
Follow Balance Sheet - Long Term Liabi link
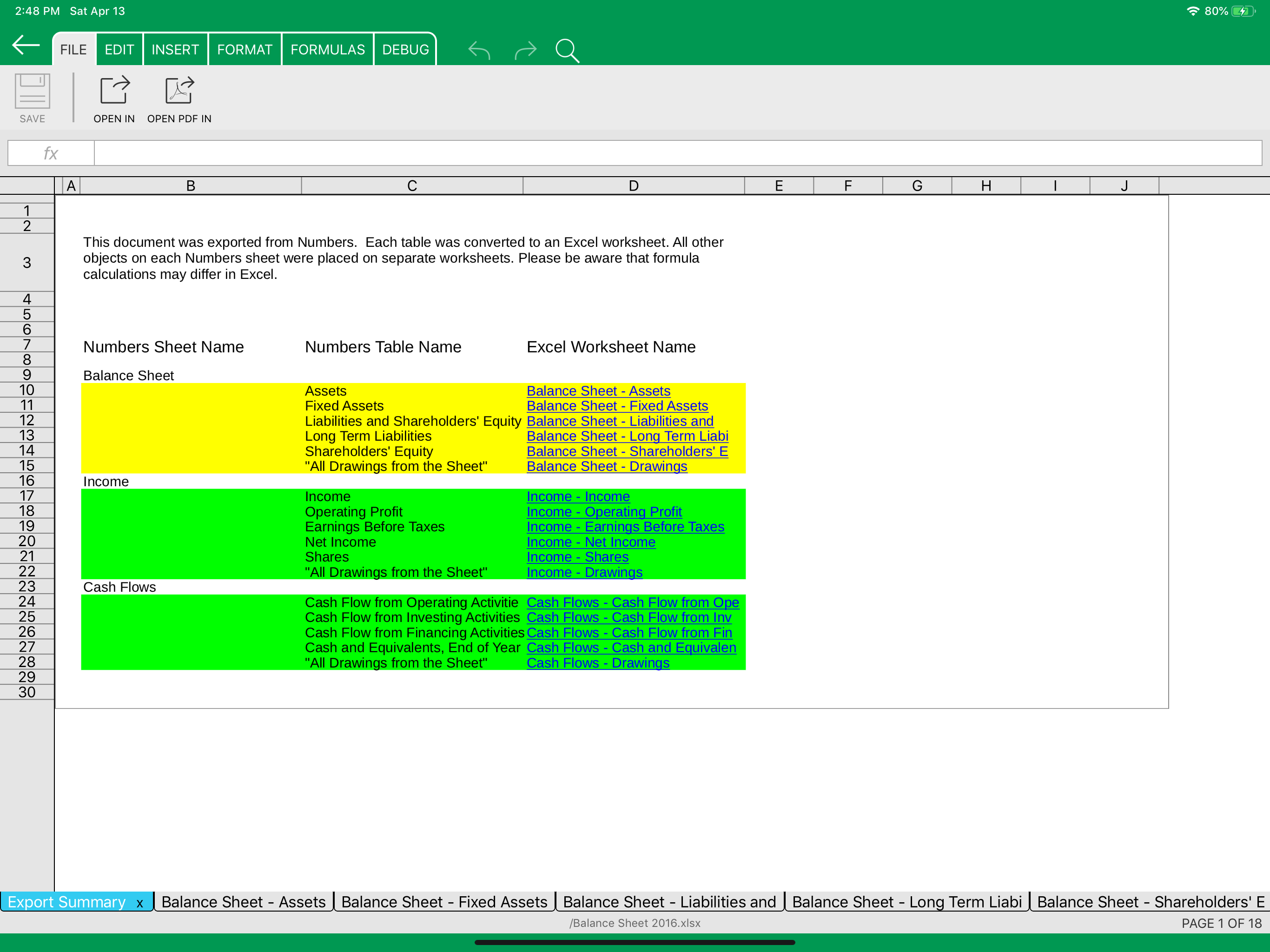point(628,436)
